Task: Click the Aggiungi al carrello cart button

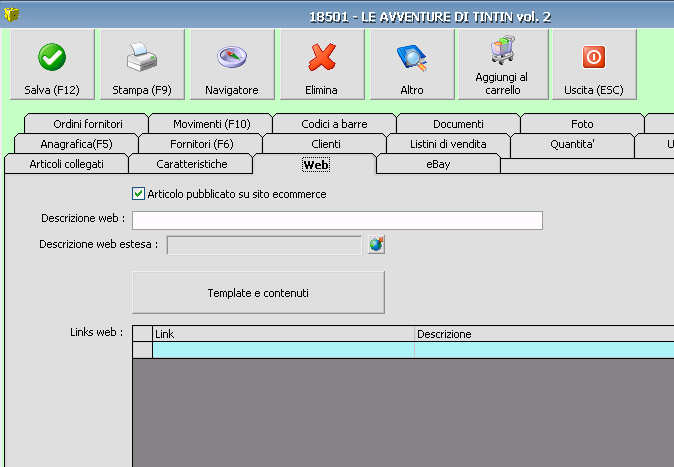Action: tap(503, 65)
